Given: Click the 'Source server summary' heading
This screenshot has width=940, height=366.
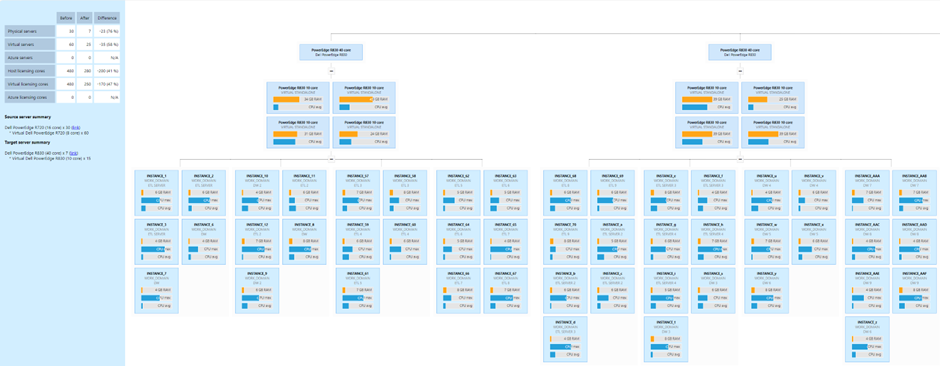Looking at the screenshot, I should 28,117.
